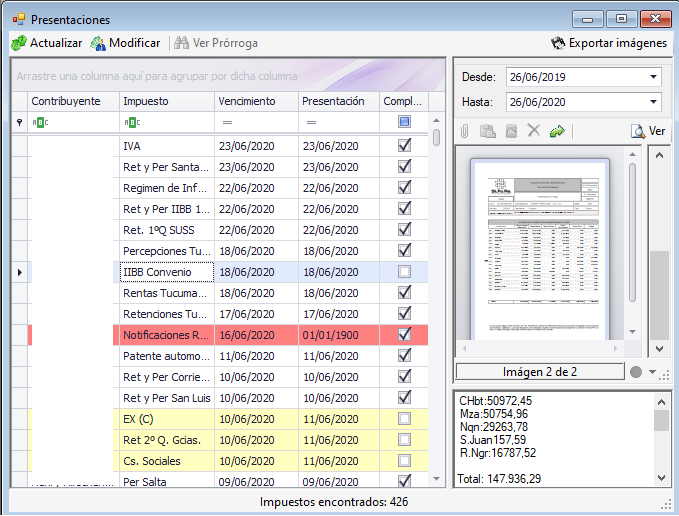
Task: Open the small dropdown arrow beside the gray circle
Action: coord(652,372)
